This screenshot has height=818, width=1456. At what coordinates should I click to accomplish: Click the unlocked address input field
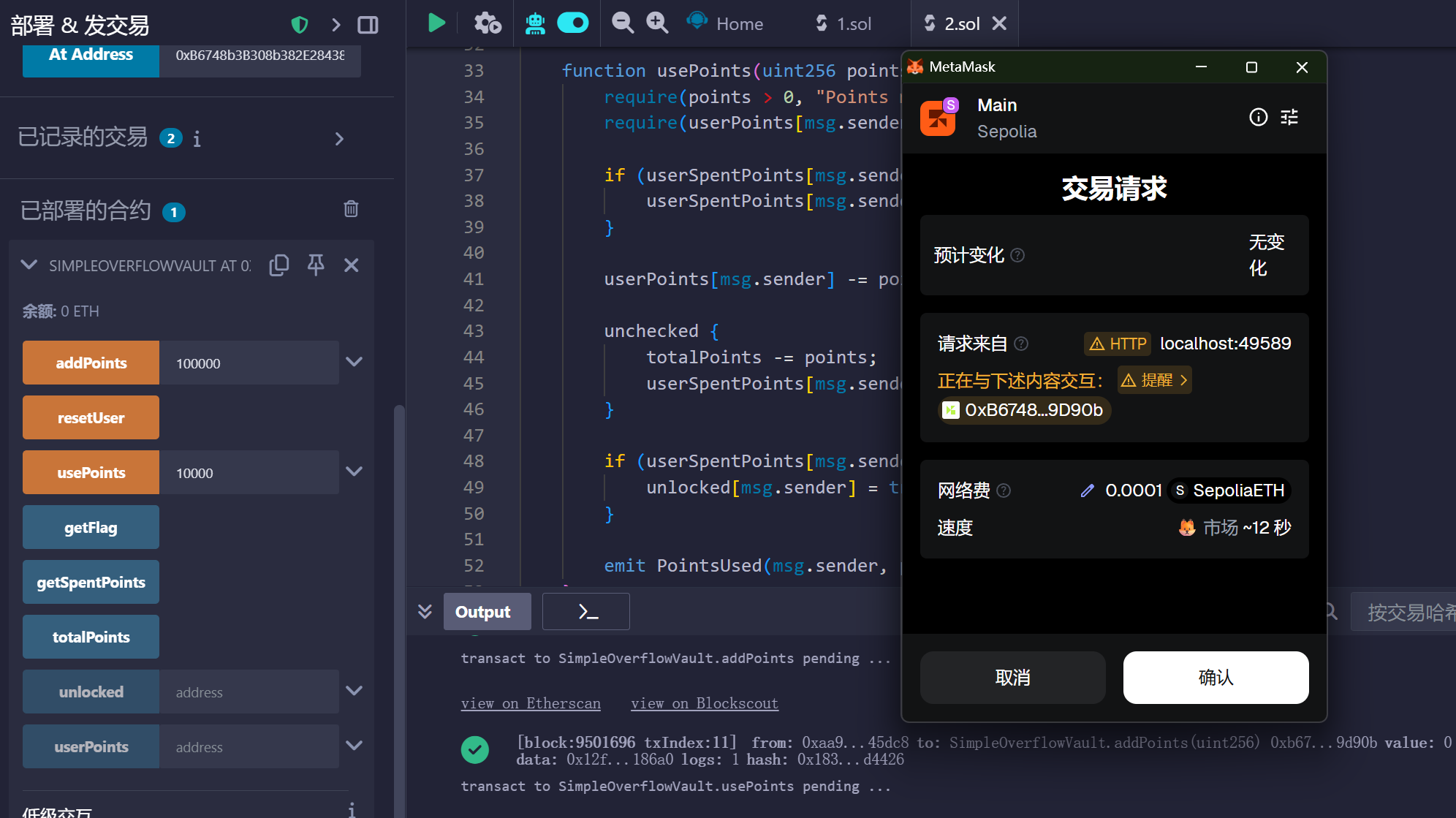pyautogui.click(x=249, y=692)
